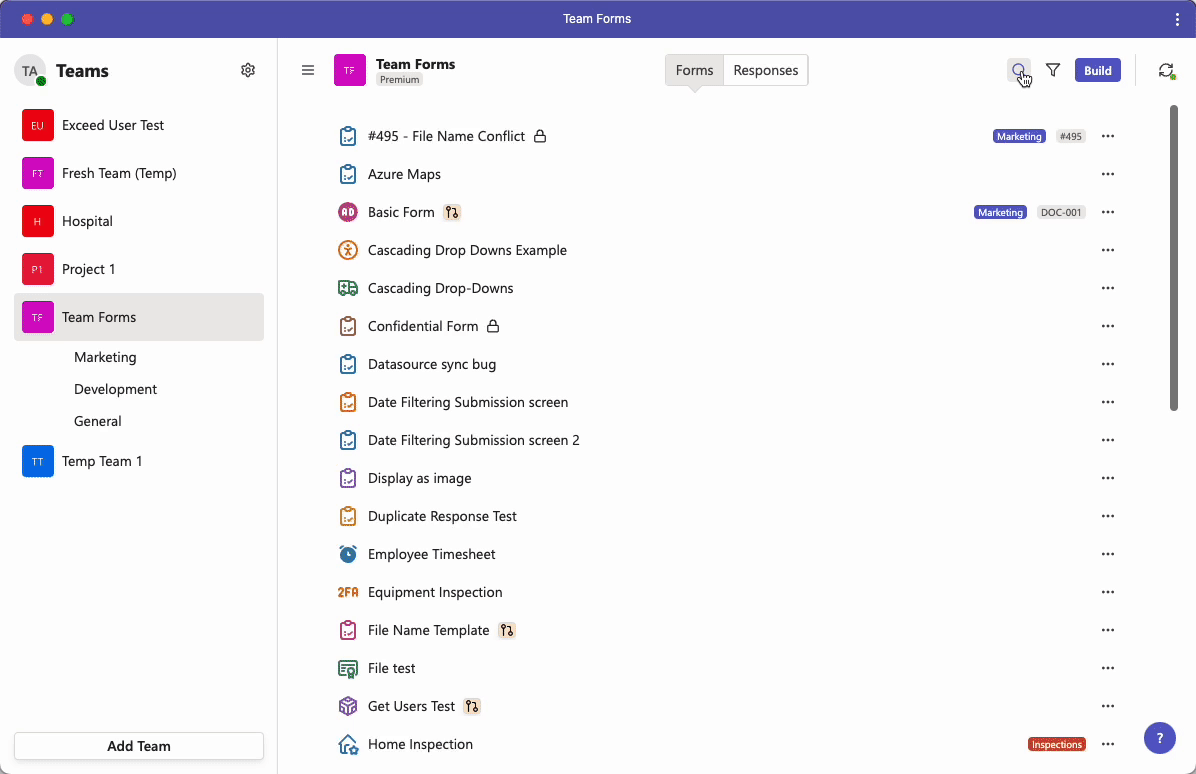Open more options for Basic Form
1196x774 pixels.
(x=1108, y=212)
